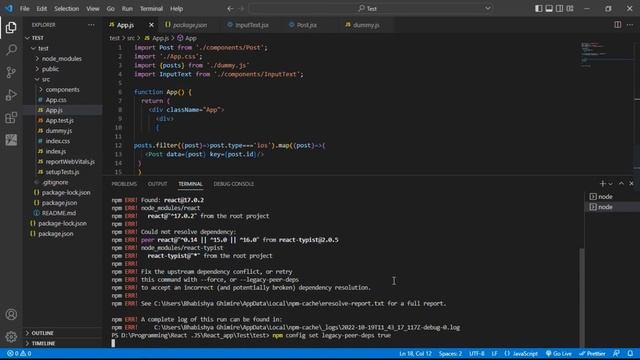The height and width of the screenshot is (360, 640).
Task: Expand the OUTLINE section
Action: pos(62,333)
